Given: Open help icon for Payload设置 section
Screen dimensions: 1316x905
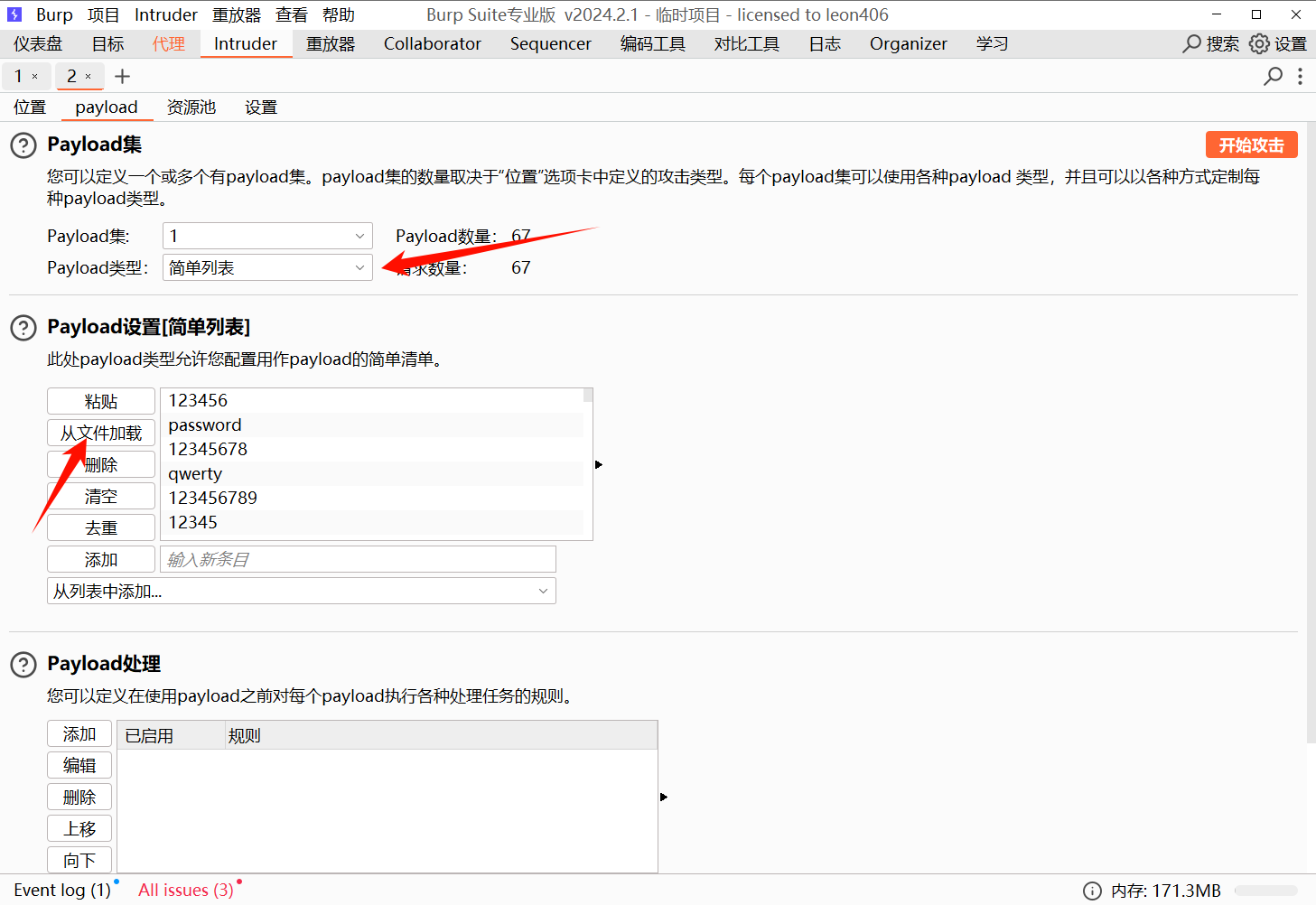Looking at the screenshot, I should coord(23,328).
